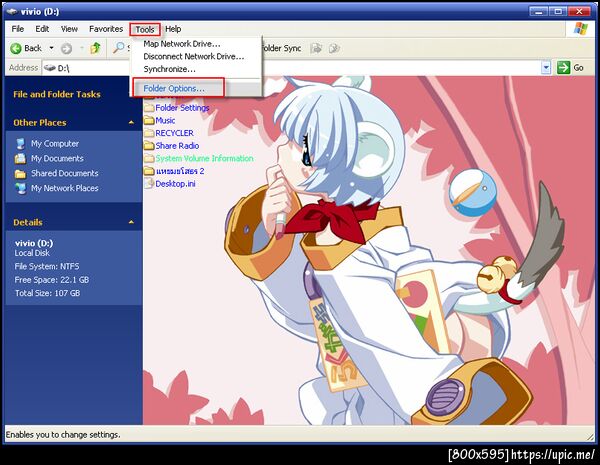Choose Map Network Drive from Tools menu
Viewport: 600px width, 465px height.
[196, 44]
